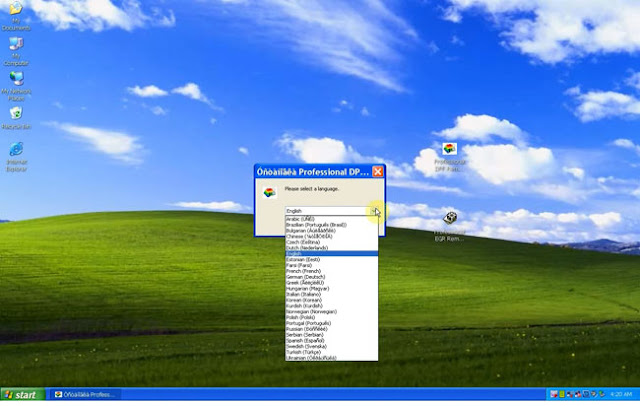This screenshot has width=640, height=406.
Task: Select Spanish (Español) option
Action: pyautogui.click(x=331, y=340)
